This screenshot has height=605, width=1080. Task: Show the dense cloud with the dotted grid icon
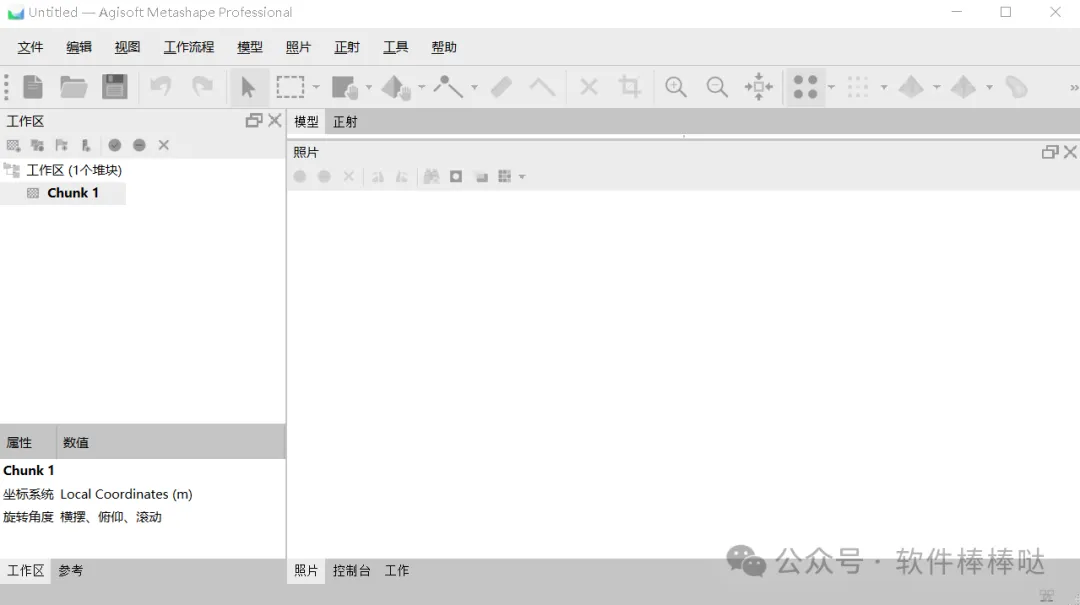[858, 87]
